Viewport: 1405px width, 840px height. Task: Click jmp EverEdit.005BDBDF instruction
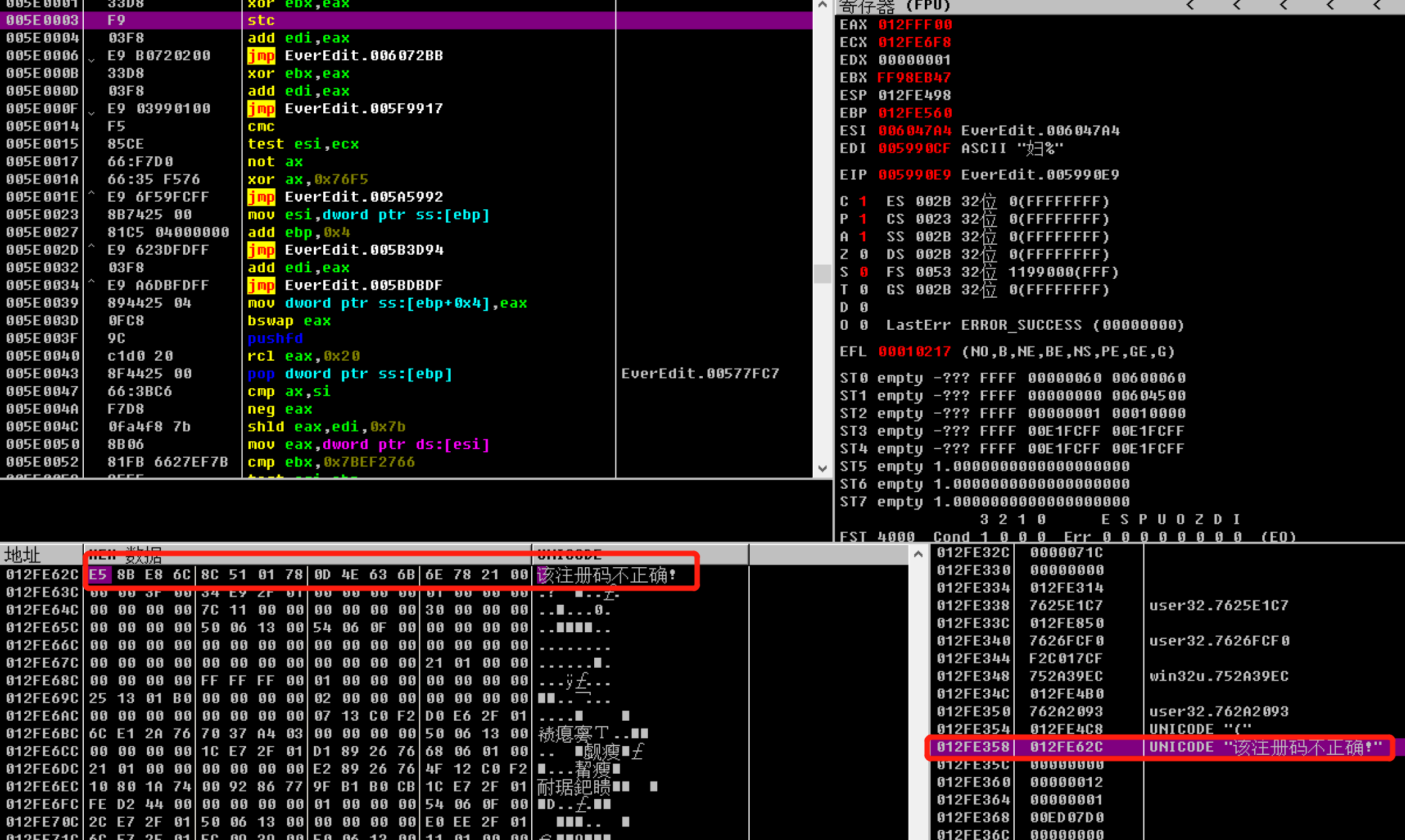[345, 286]
